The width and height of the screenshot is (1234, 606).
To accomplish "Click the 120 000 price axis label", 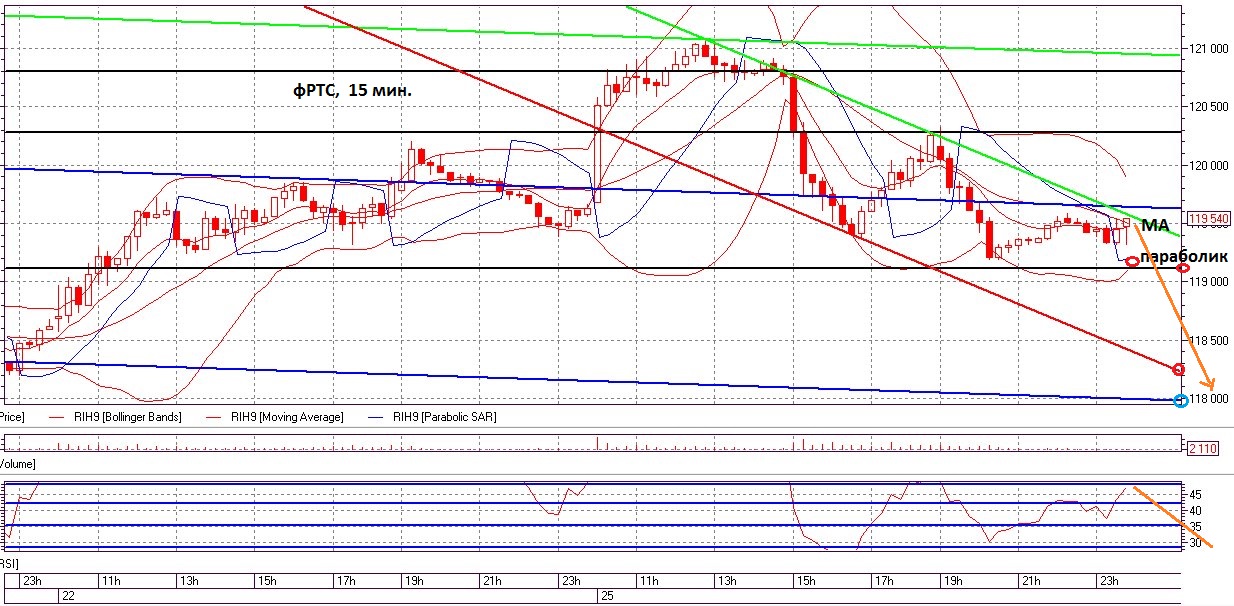I will pos(1209,165).
